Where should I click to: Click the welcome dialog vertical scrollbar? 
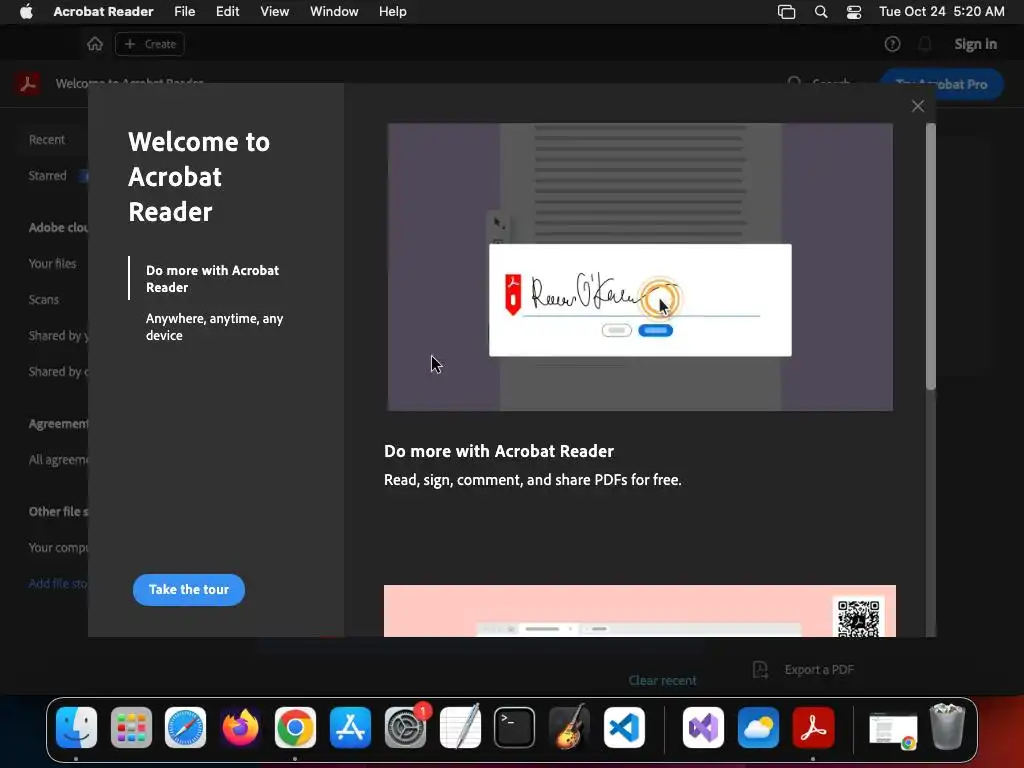931,257
